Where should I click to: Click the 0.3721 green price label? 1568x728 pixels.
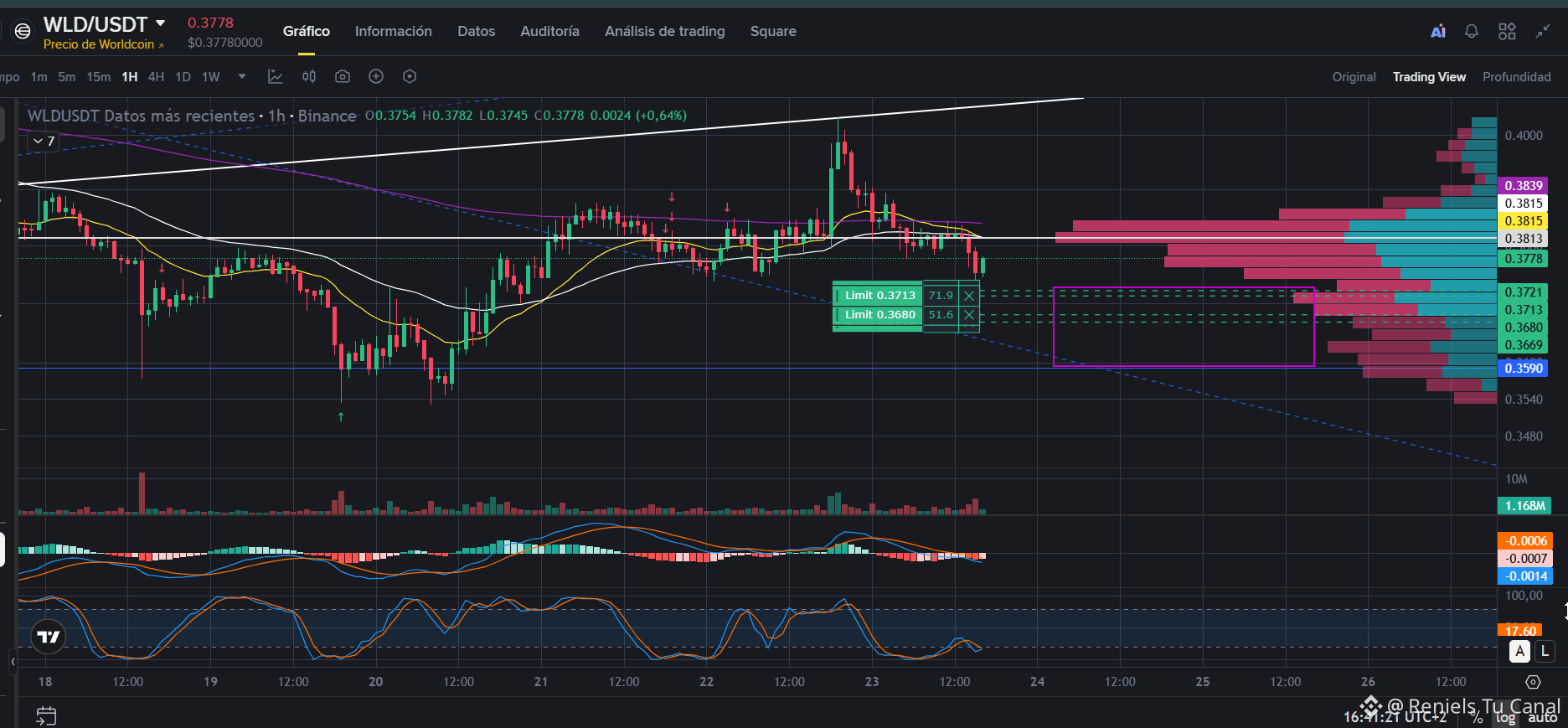pos(1523,292)
